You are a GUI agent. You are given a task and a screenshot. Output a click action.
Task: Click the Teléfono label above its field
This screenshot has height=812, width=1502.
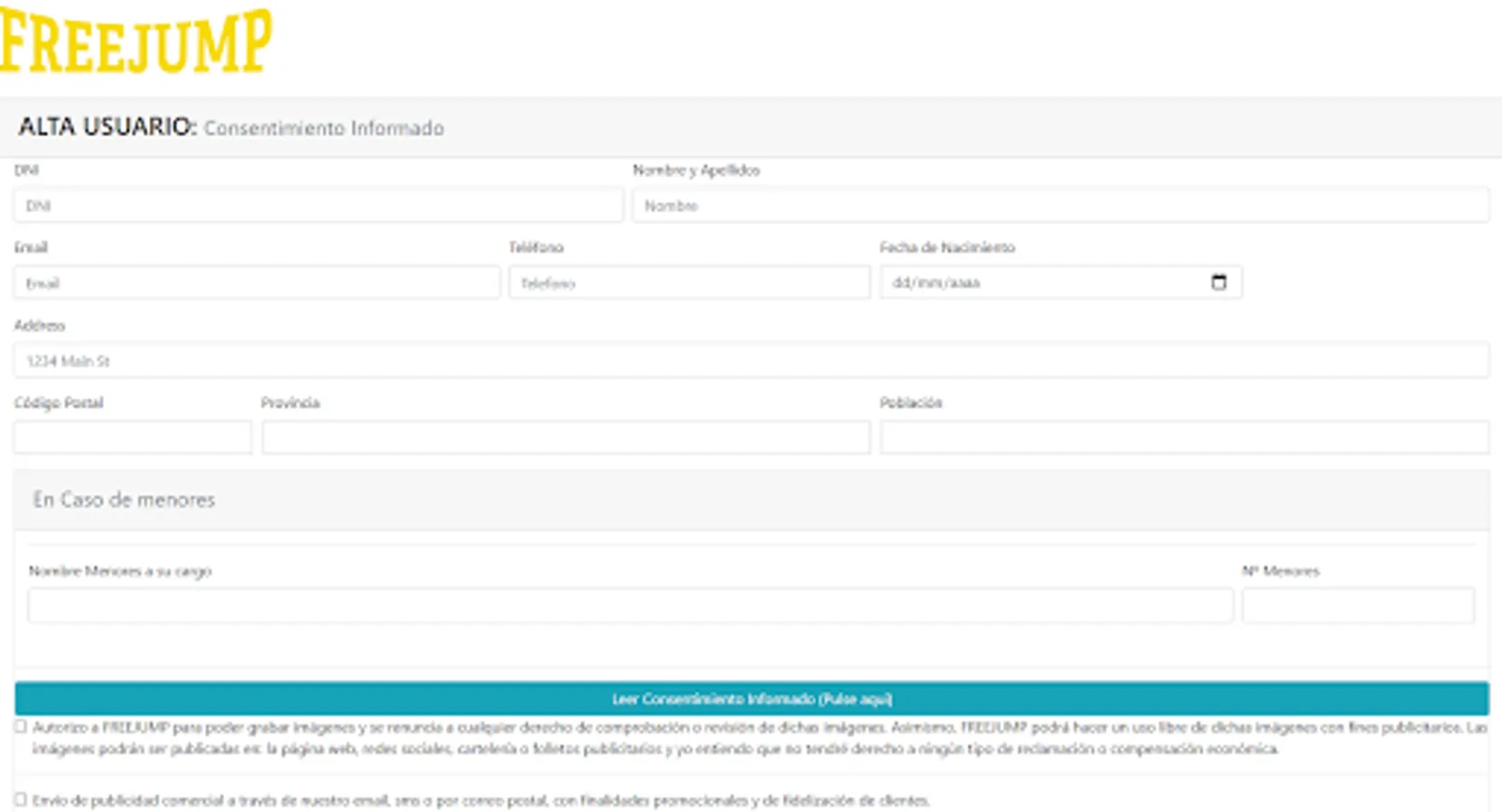coord(536,247)
